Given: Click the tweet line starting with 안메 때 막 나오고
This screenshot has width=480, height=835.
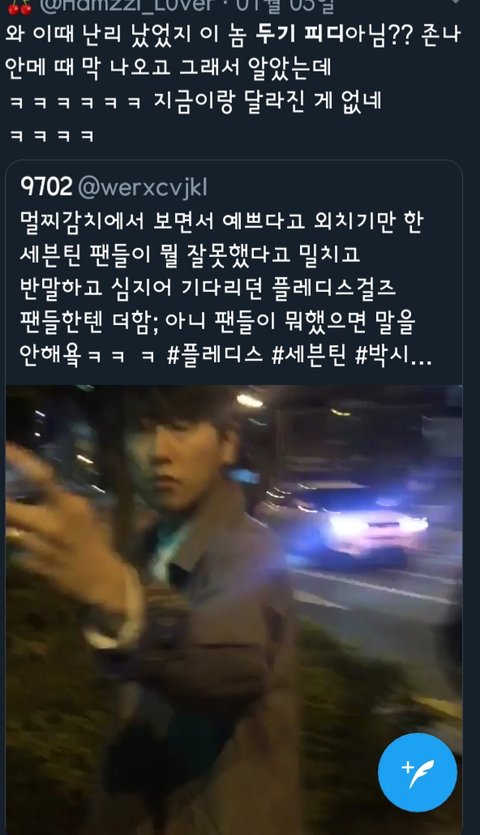Looking at the screenshot, I should point(168,68).
